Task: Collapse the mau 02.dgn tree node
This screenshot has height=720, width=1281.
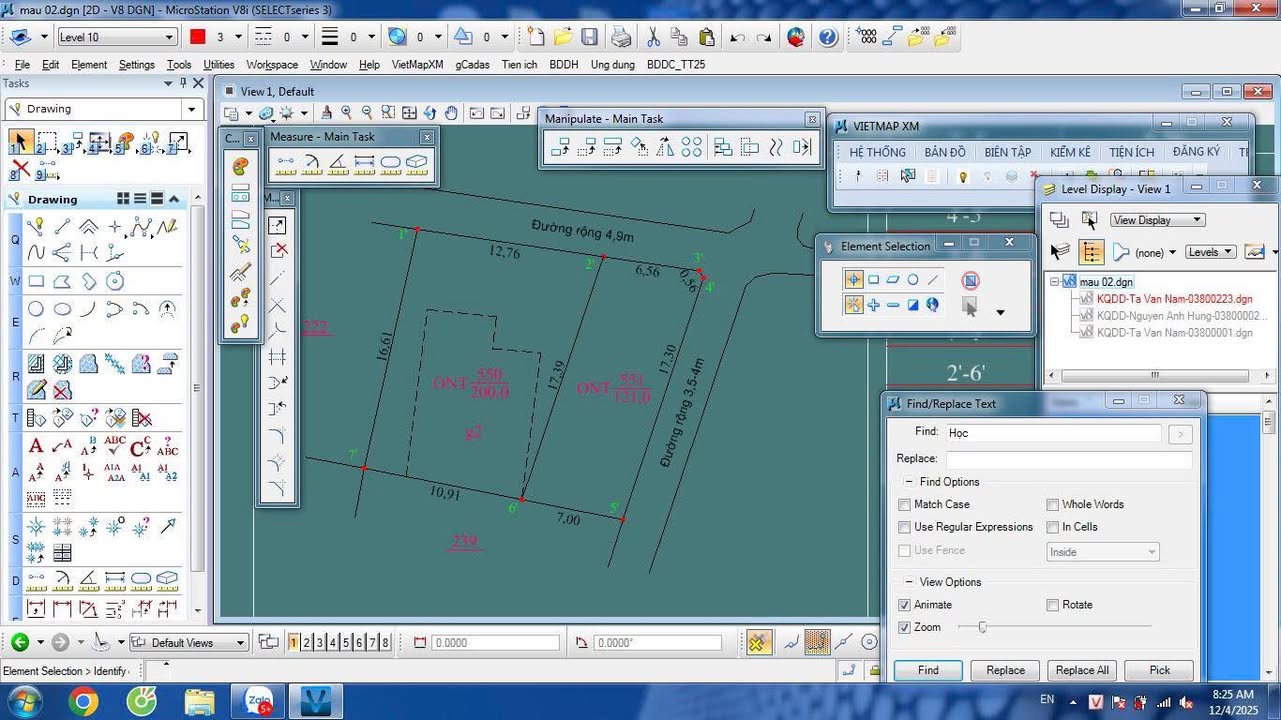Action: click(x=1054, y=282)
